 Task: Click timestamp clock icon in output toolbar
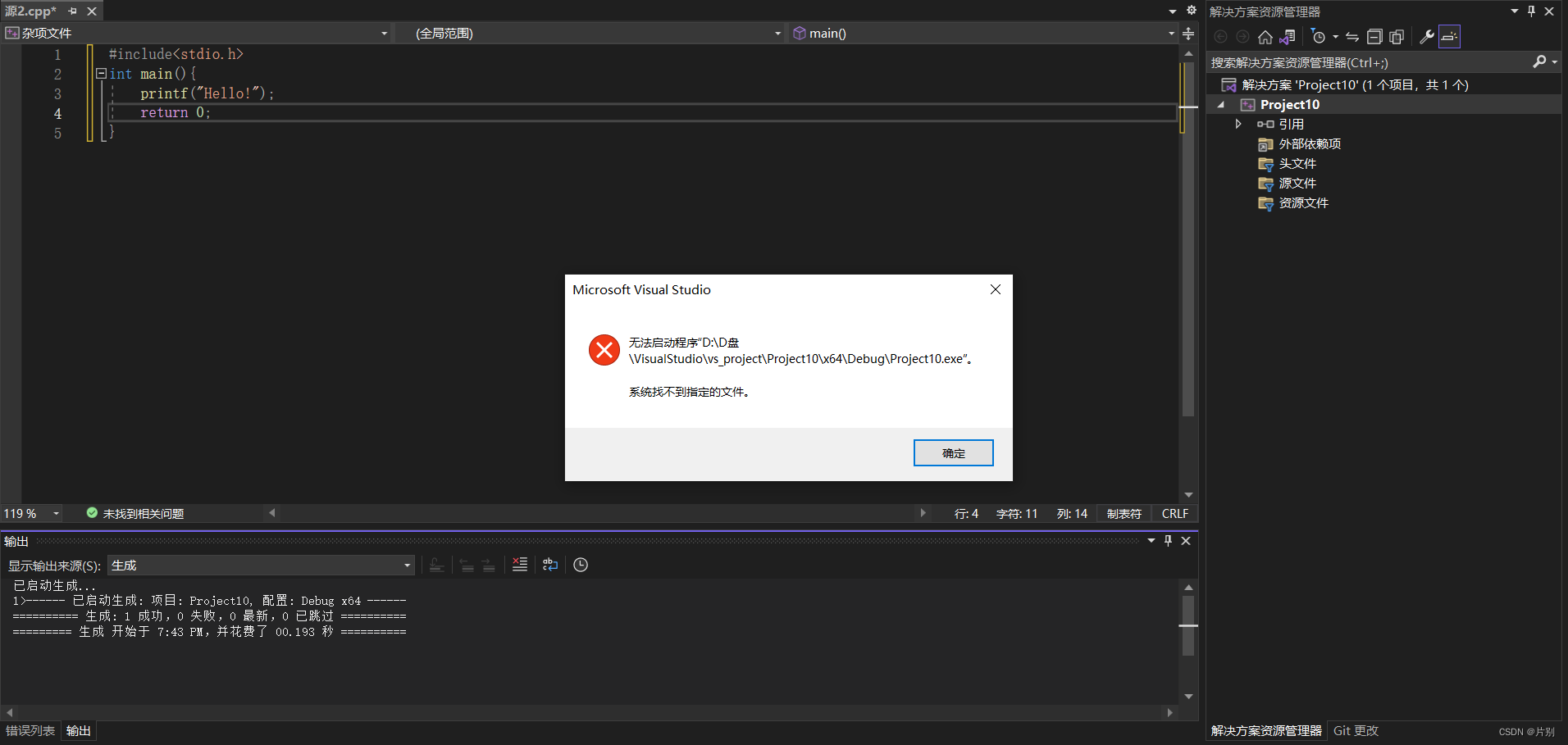(581, 565)
